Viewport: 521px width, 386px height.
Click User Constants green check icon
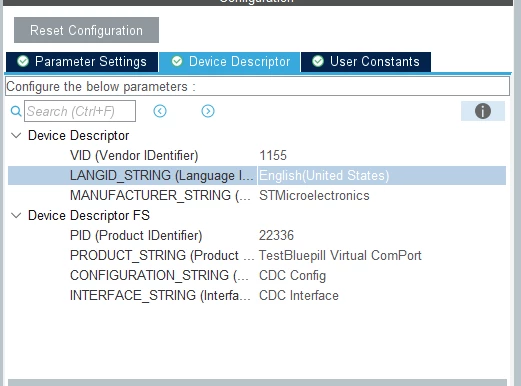click(318, 61)
